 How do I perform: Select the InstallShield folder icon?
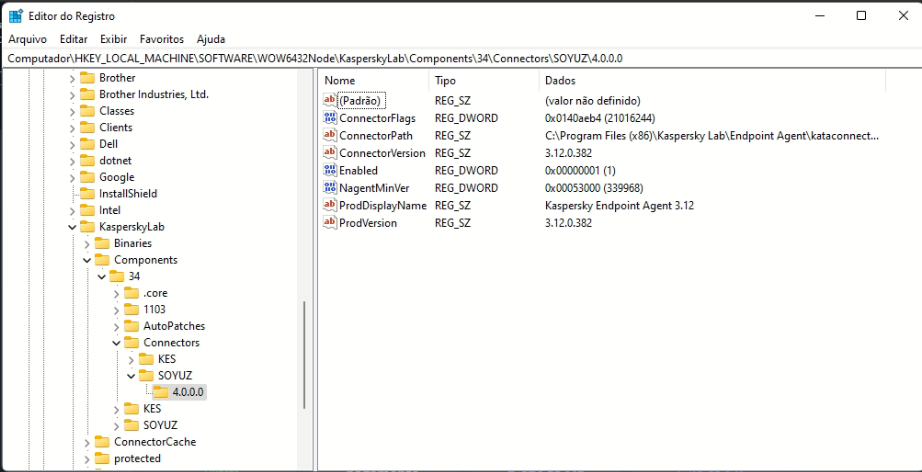[x=88, y=193]
